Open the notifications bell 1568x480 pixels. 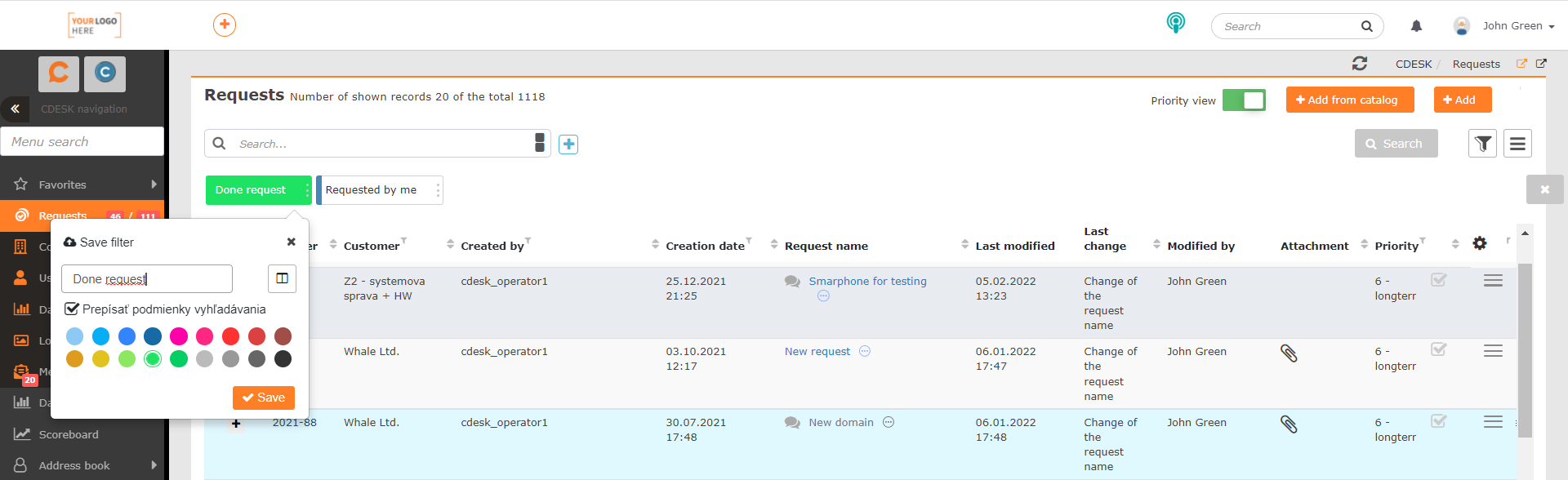click(x=1416, y=26)
